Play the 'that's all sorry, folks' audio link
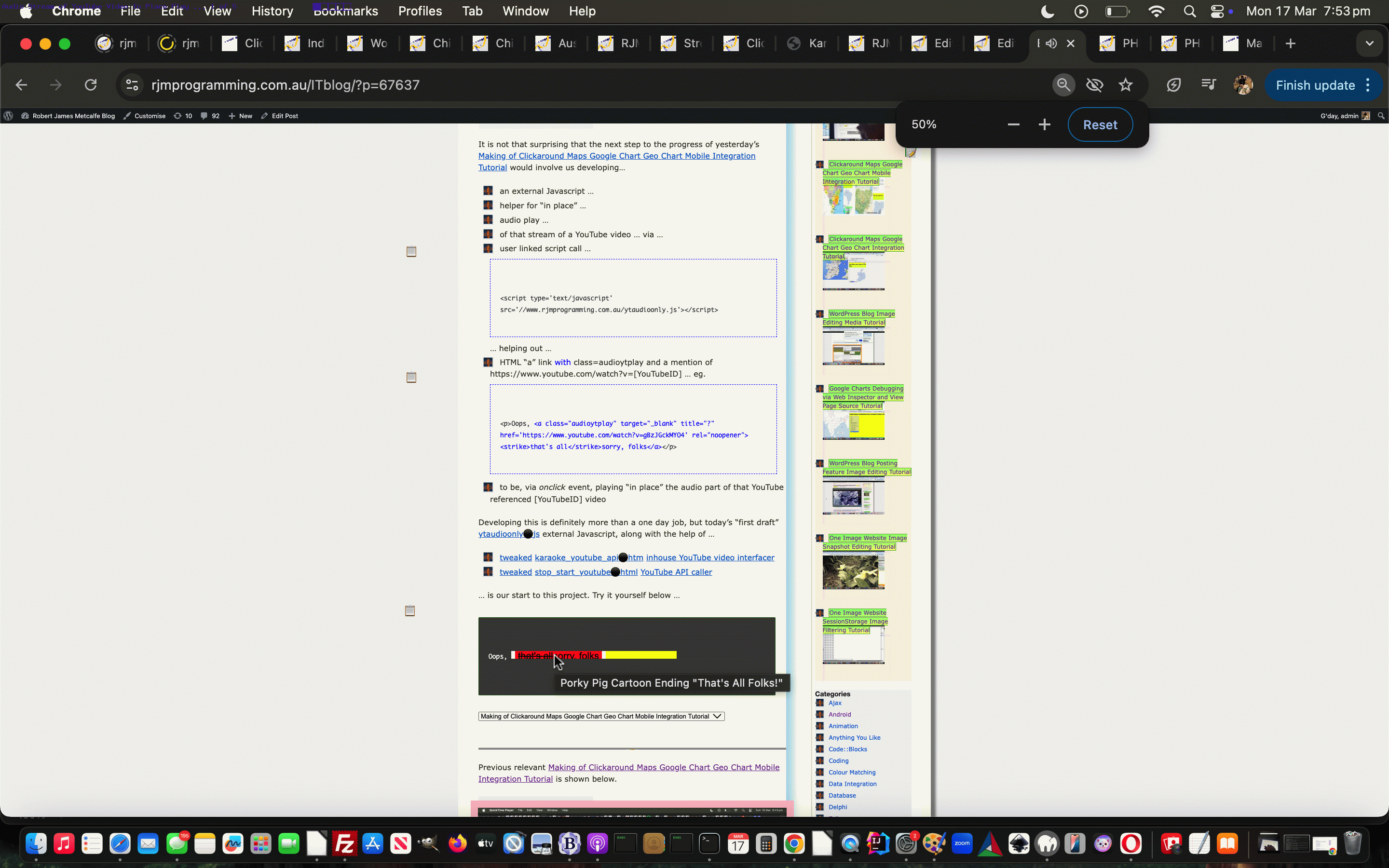Screen dimensions: 1389x868 coord(558,656)
